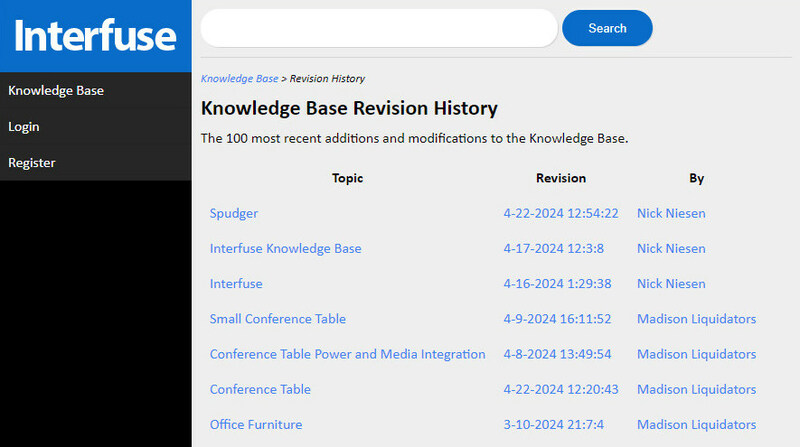The width and height of the screenshot is (800, 447).
Task: Click Madison Liquidators in Small Conference Table row
Action: click(696, 319)
